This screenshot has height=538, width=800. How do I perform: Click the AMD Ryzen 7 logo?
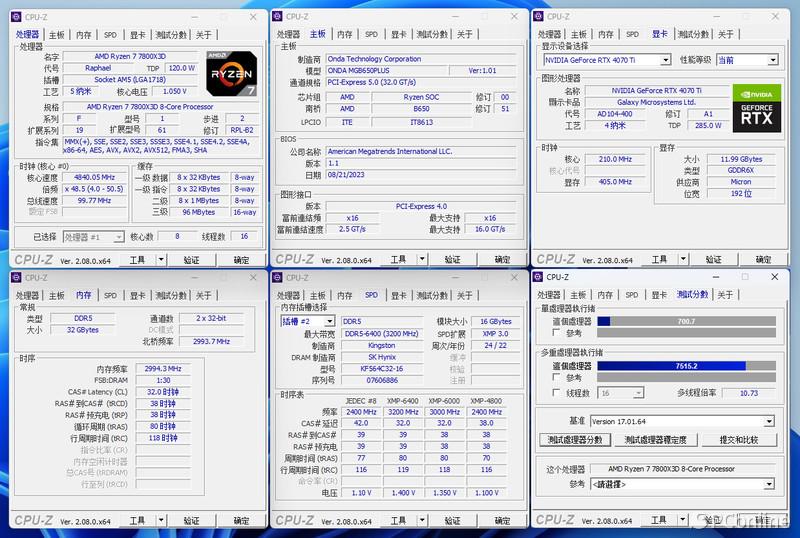coord(232,74)
